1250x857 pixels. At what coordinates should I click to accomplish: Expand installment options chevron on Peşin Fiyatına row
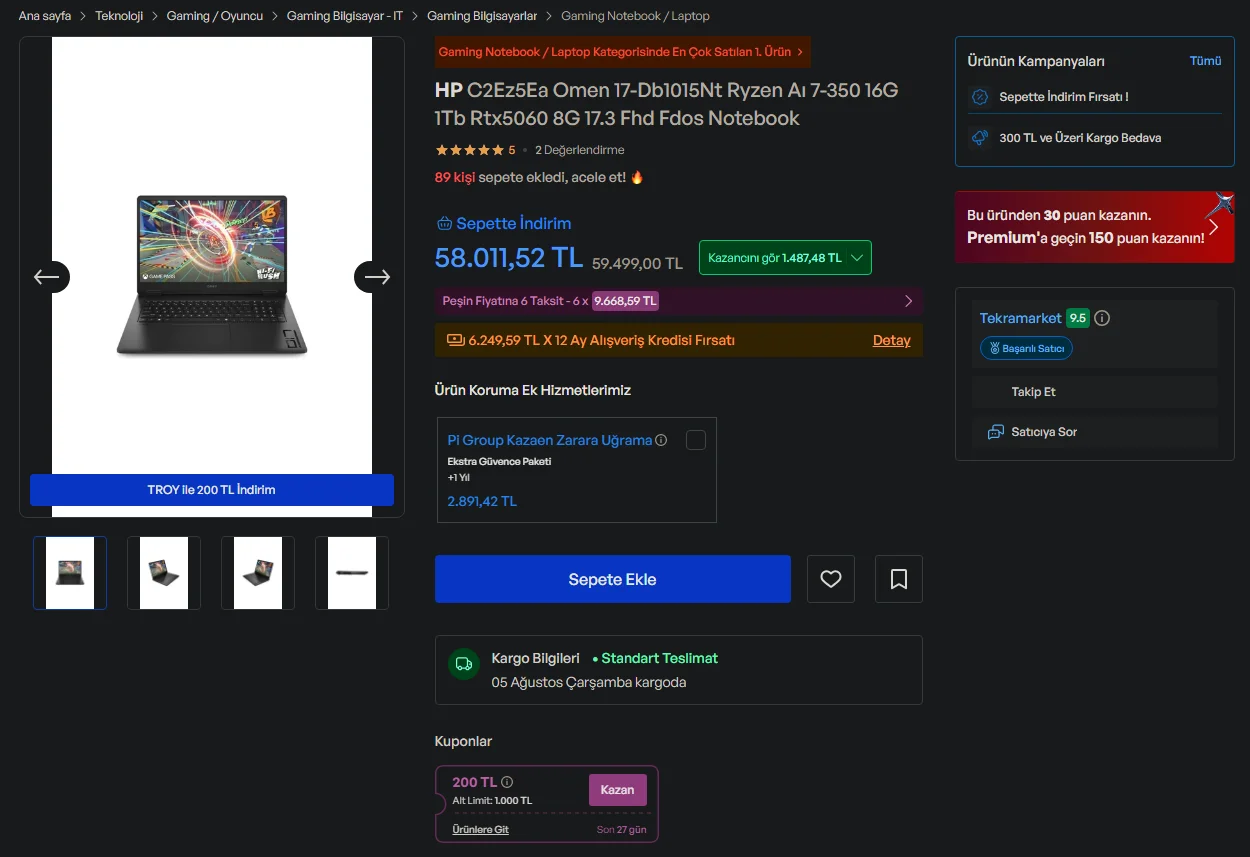[908, 301]
